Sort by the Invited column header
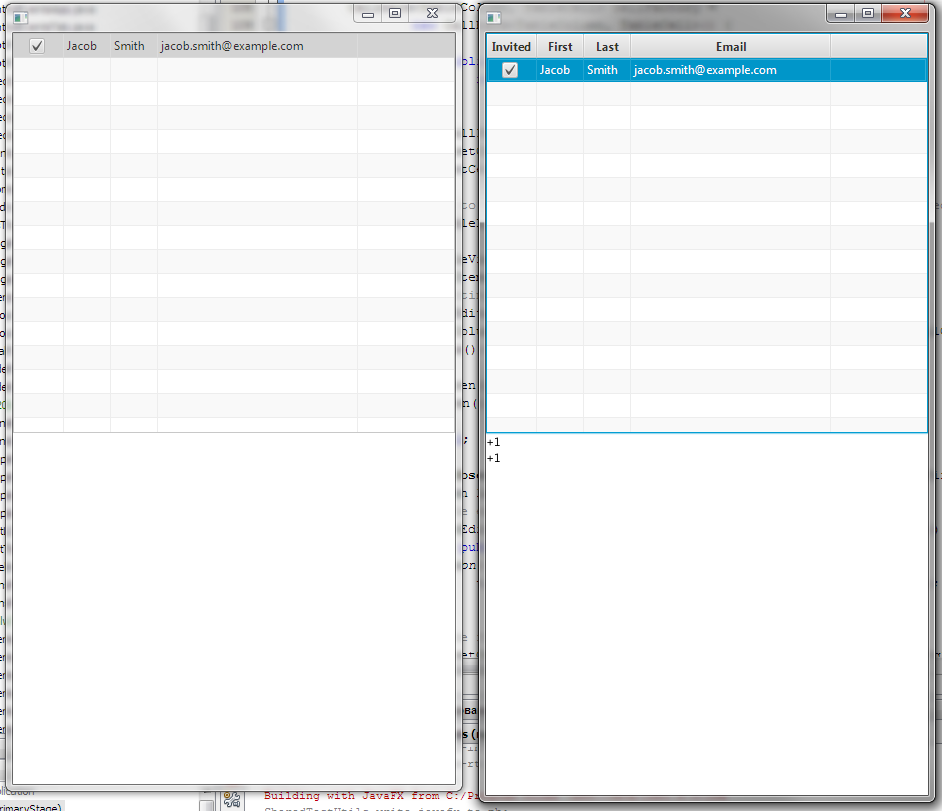 [x=511, y=47]
